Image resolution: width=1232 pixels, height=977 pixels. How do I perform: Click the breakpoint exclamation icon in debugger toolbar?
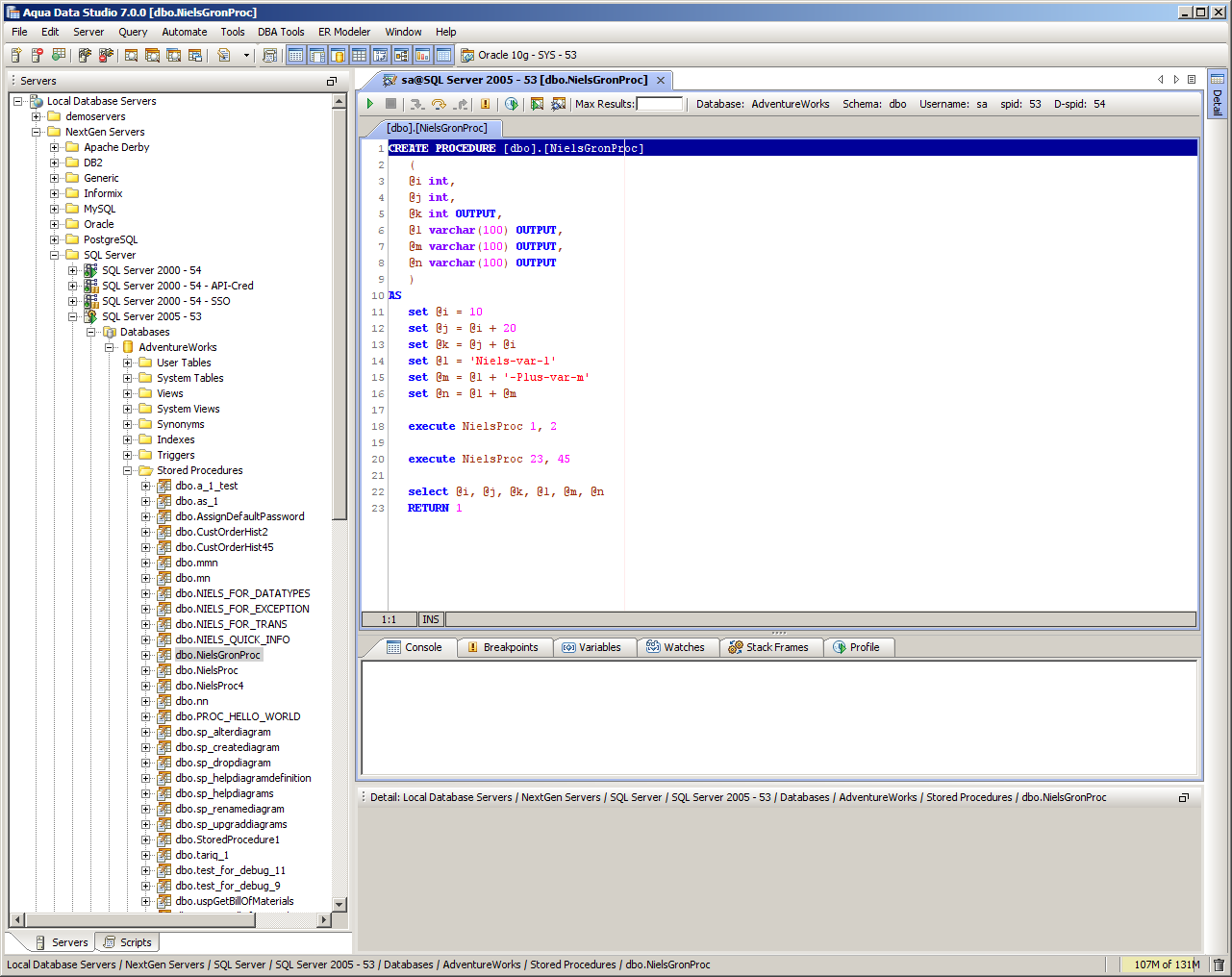point(485,104)
